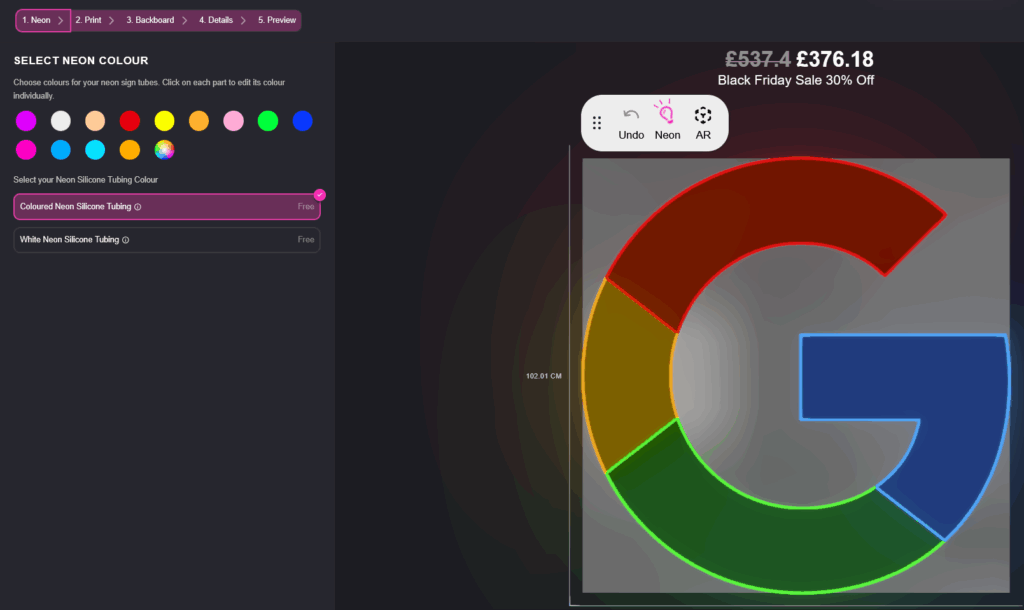
Task: Click the 1. Neon step tab
Action: pyautogui.click(x=37, y=20)
